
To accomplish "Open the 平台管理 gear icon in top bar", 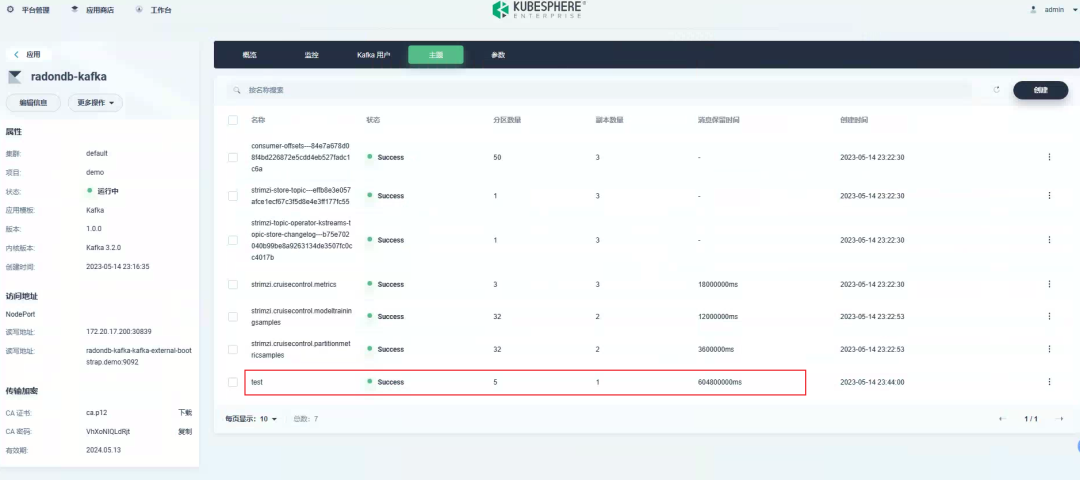I will pos(10,10).
